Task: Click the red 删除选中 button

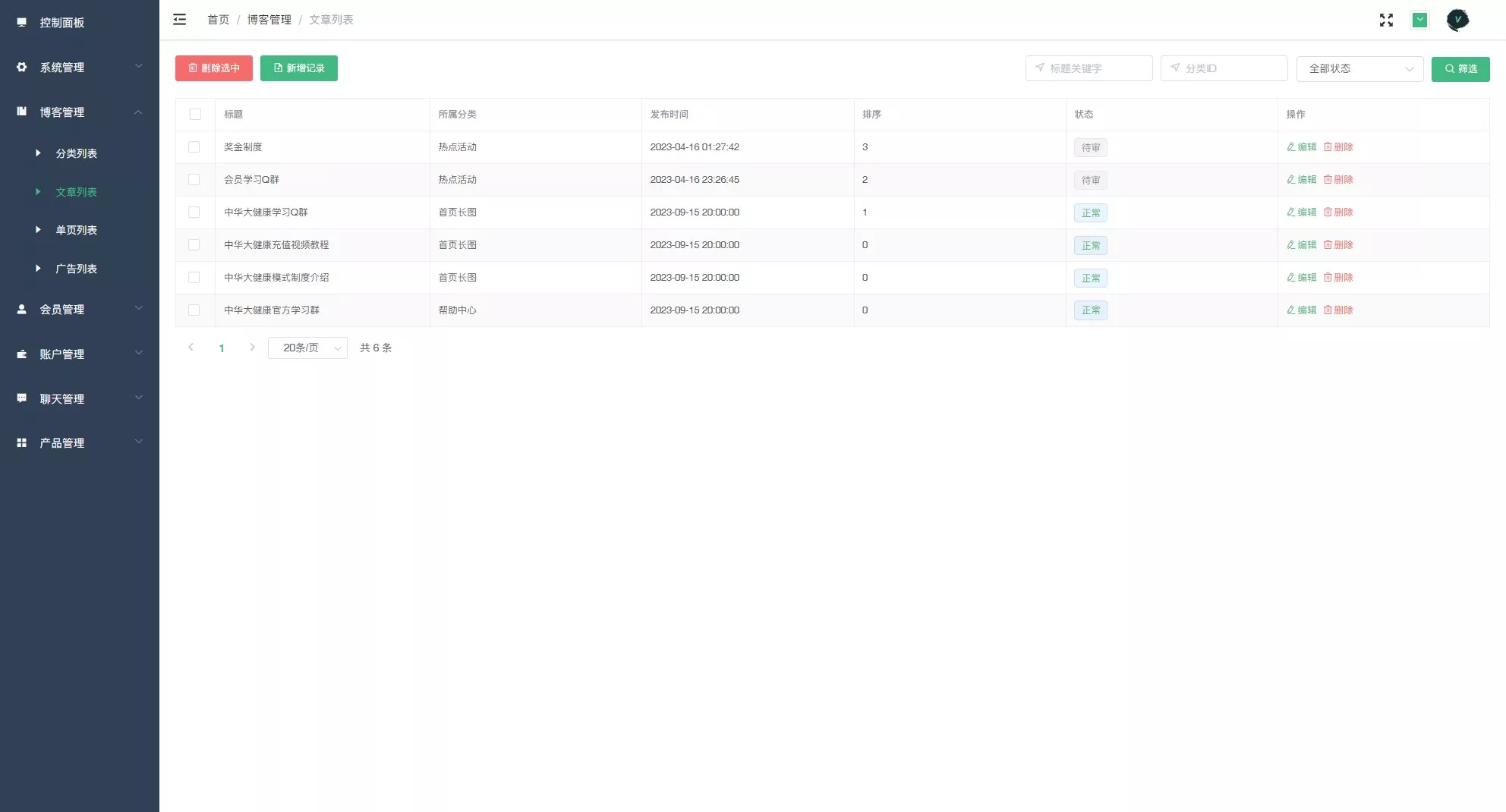Action: (x=214, y=68)
